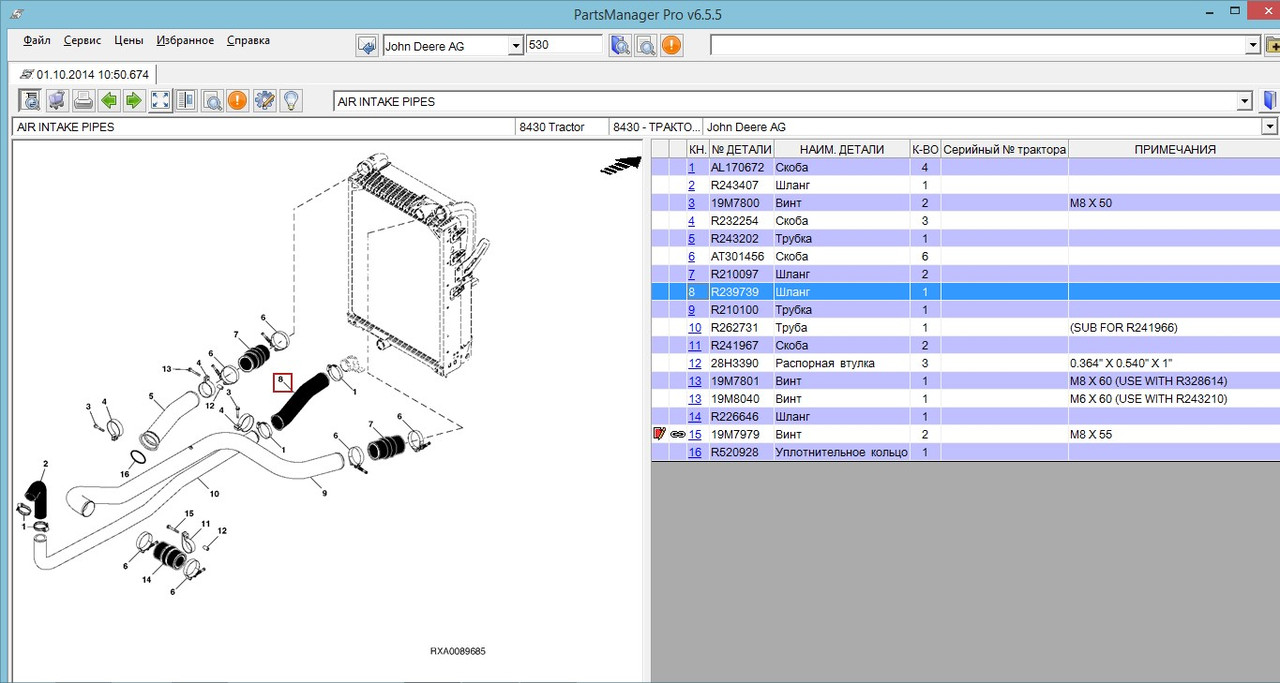Click part key link 16 for R520928
The width and height of the screenshot is (1280, 683).
tap(694, 452)
